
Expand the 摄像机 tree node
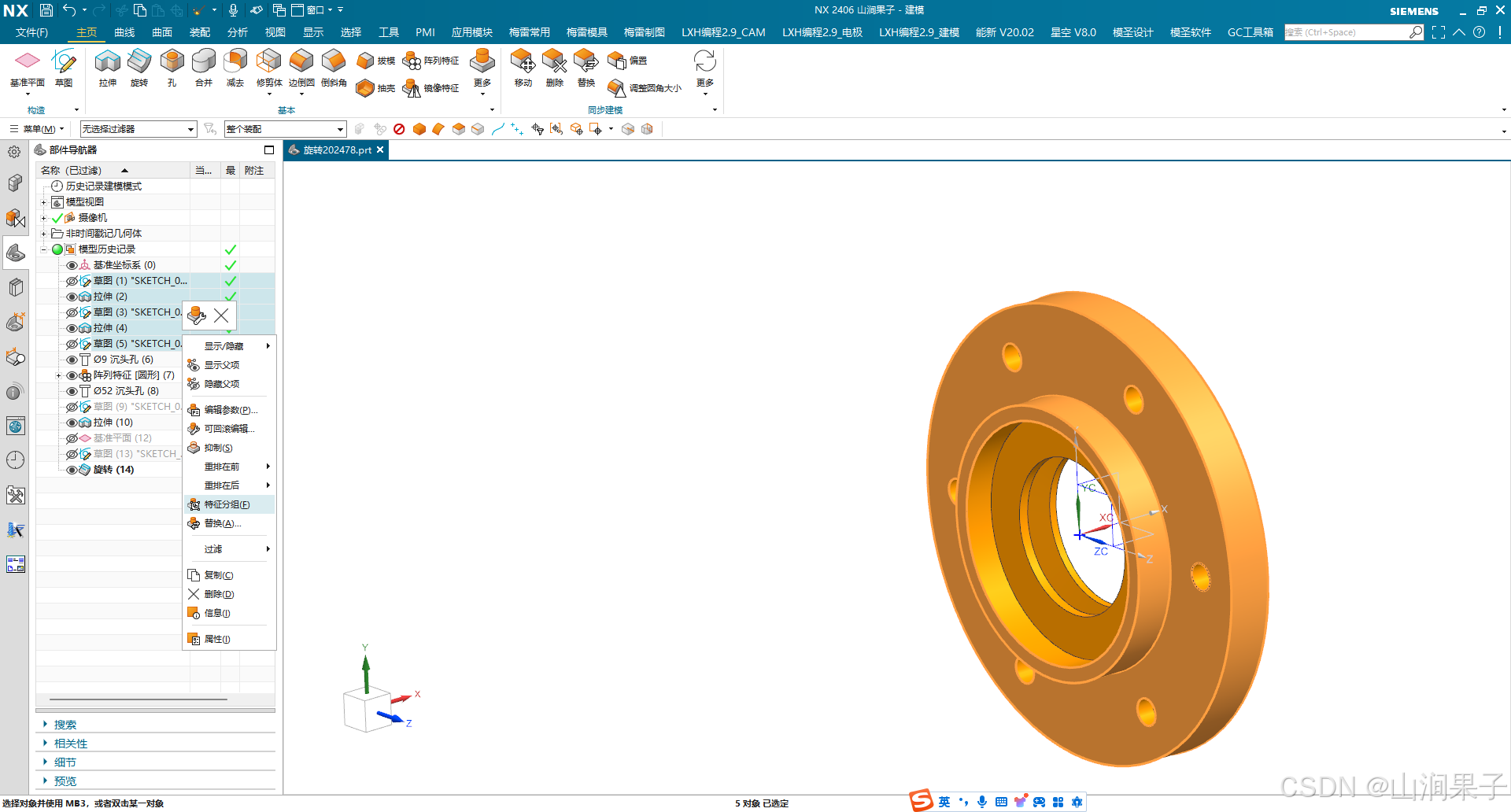[x=44, y=218]
